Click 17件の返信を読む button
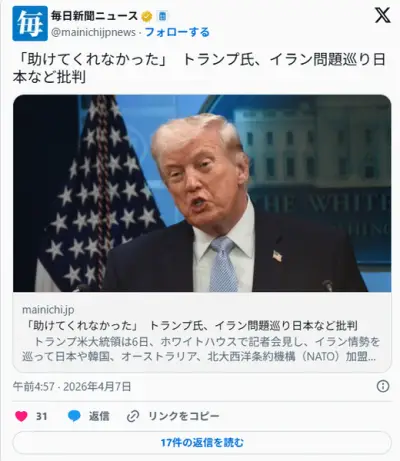 tap(202, 443)
